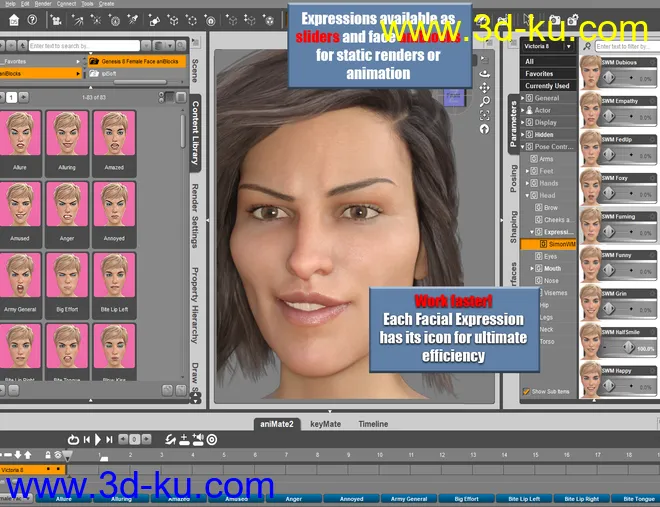This screenshot has height=507, width=660.
Task: Click the loop playback icon in aniMate2
Action: [73, 439]
